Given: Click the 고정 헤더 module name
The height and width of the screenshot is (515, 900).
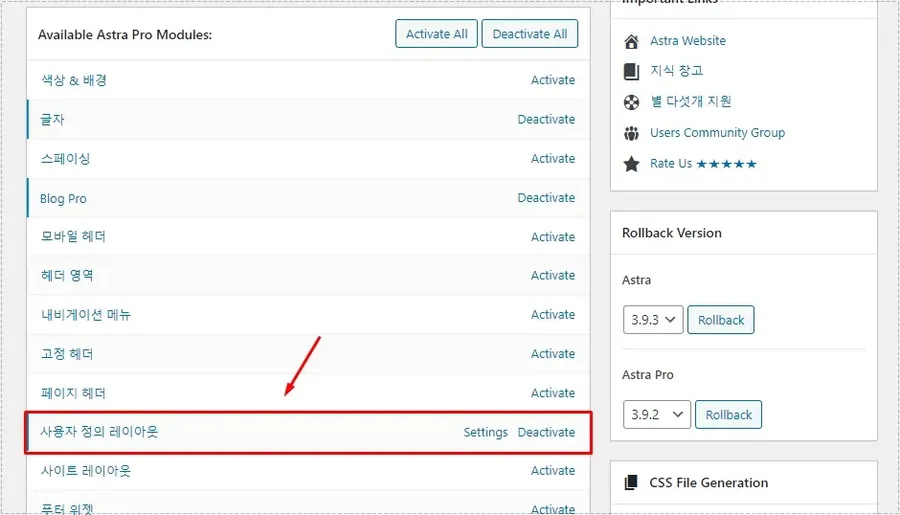Looking at the screenshot, I should click(67, 354).
